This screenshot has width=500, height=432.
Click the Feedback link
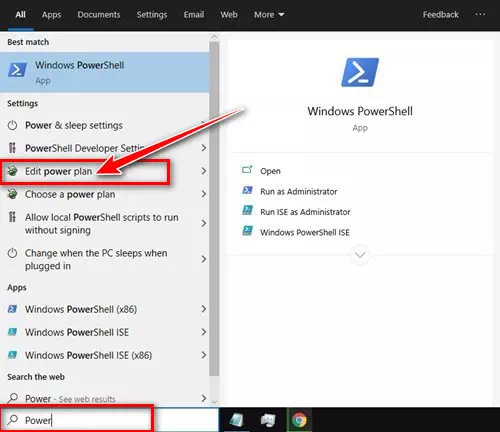click(441, 15)
